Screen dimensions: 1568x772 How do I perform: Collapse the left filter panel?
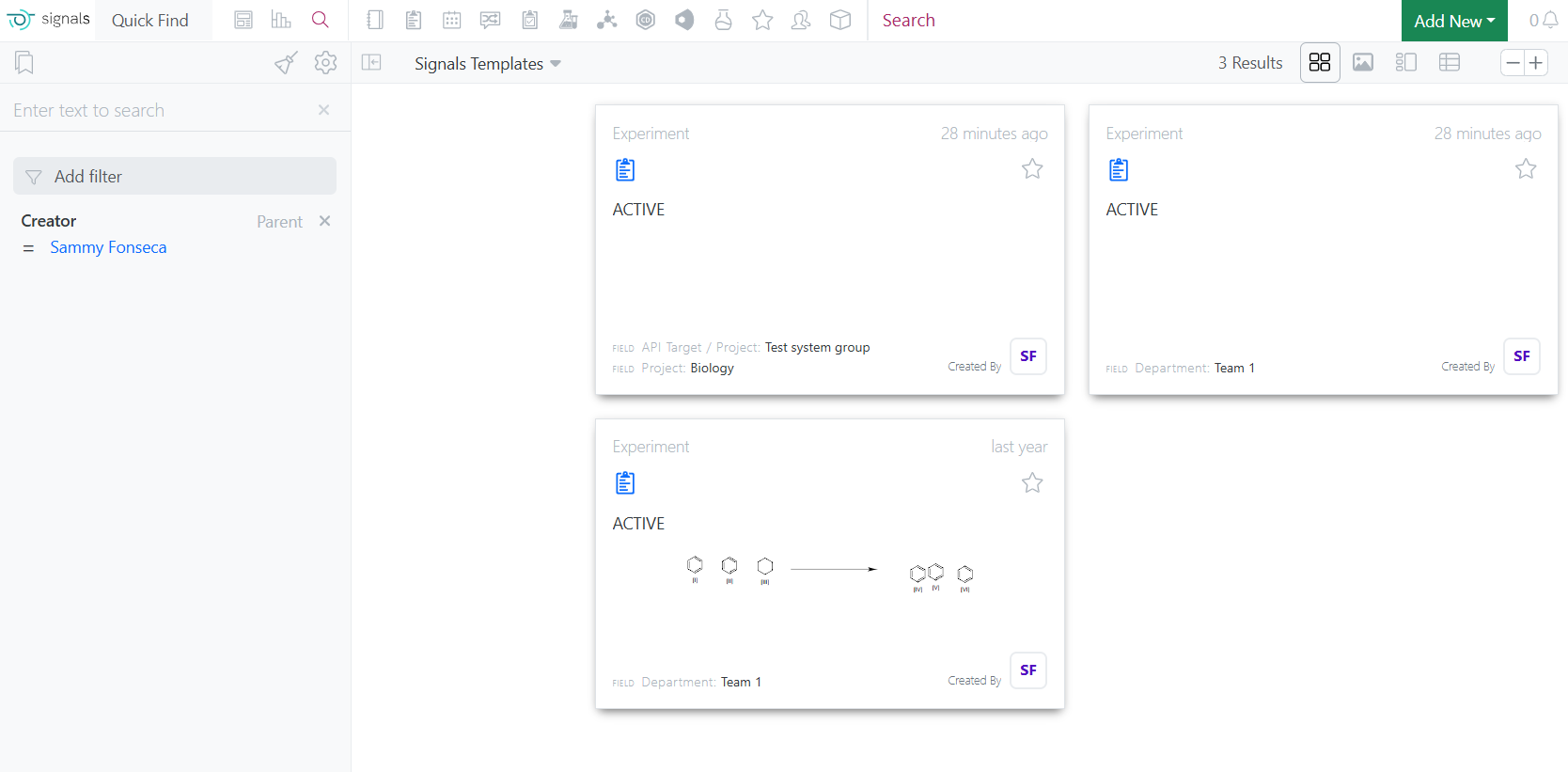point(372,62)
